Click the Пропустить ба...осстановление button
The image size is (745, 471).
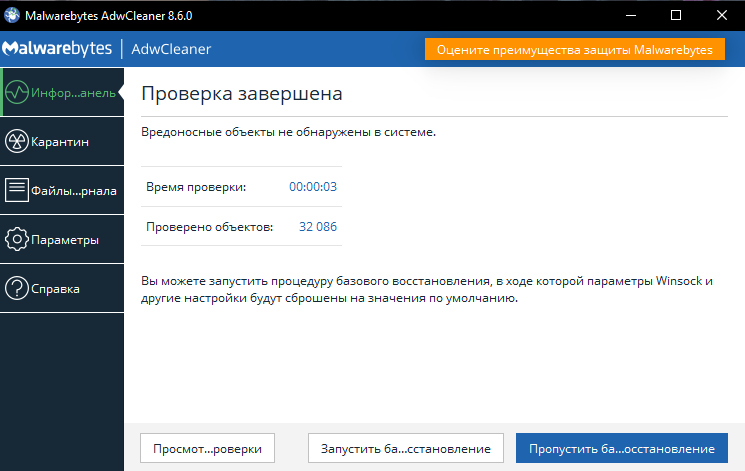(622, 448)
